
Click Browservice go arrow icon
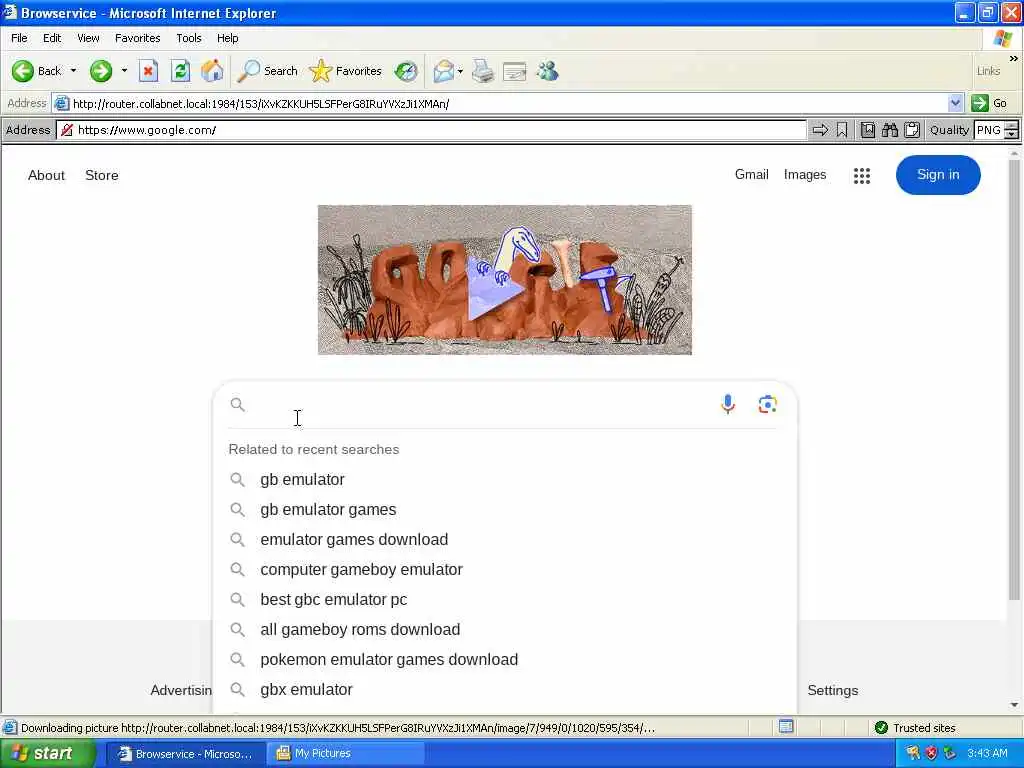click(x=820, y=130)
